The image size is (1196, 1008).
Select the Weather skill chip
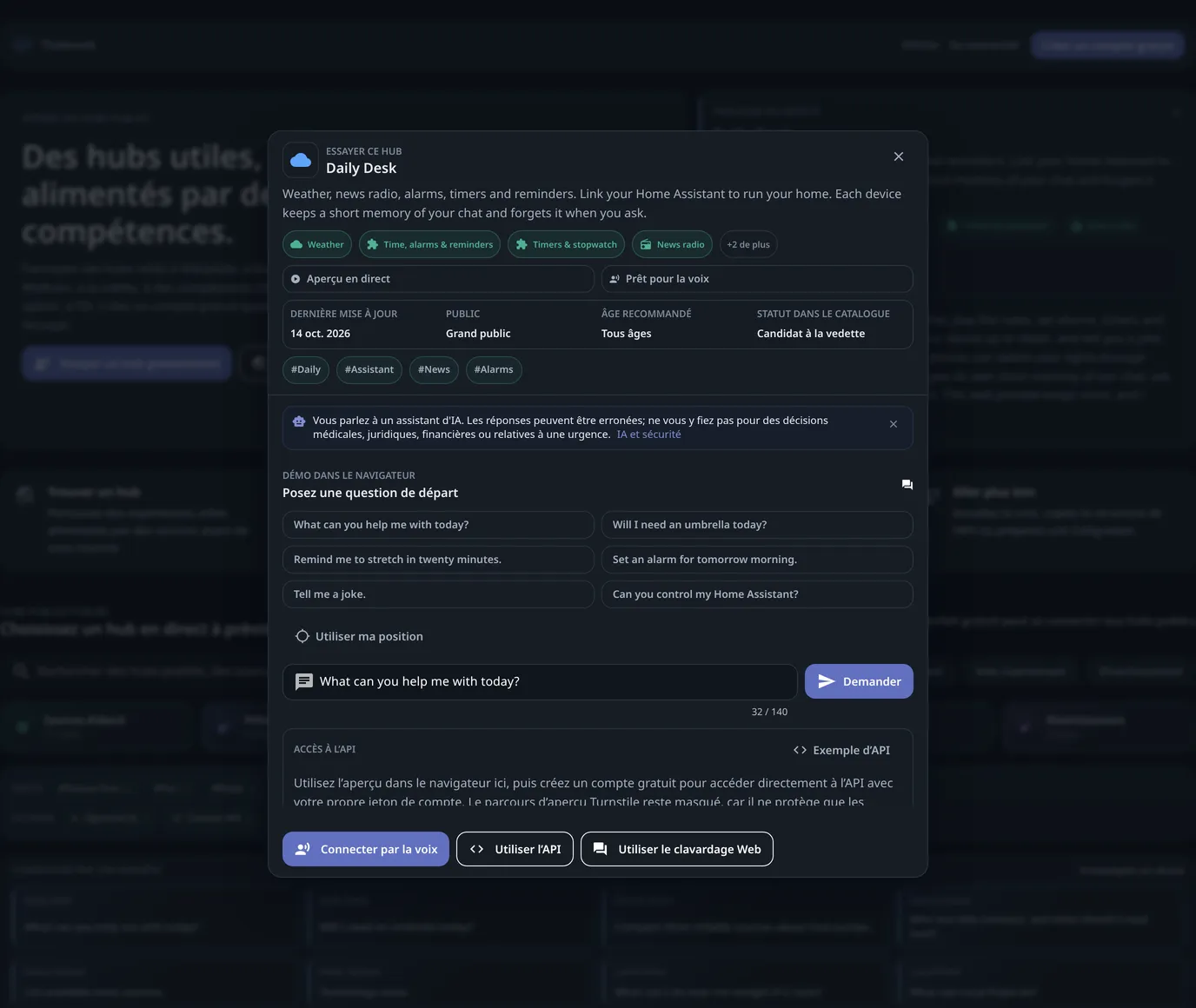coord(317,244)
